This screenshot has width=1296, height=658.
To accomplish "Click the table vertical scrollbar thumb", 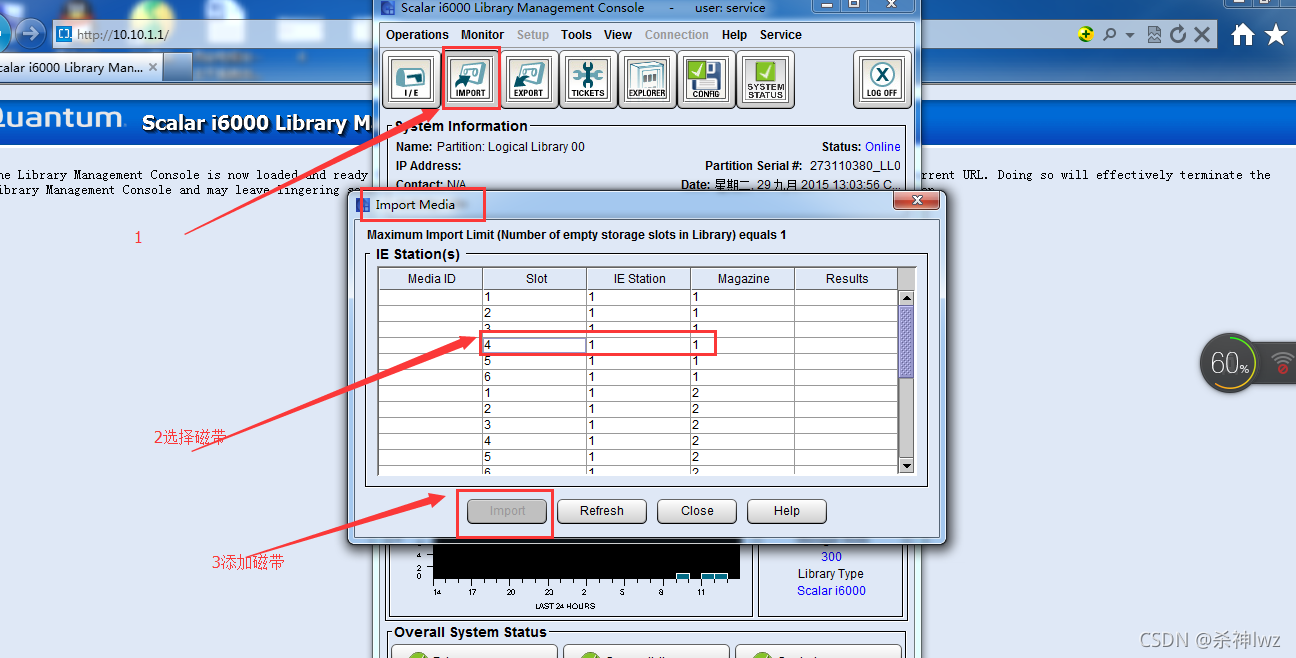I will tap(907, 342).
